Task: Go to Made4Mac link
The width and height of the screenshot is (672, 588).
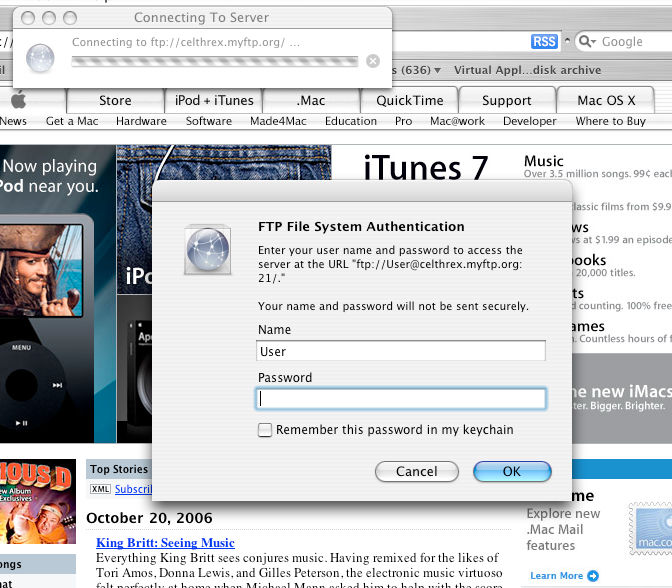Action: point(279,121)
